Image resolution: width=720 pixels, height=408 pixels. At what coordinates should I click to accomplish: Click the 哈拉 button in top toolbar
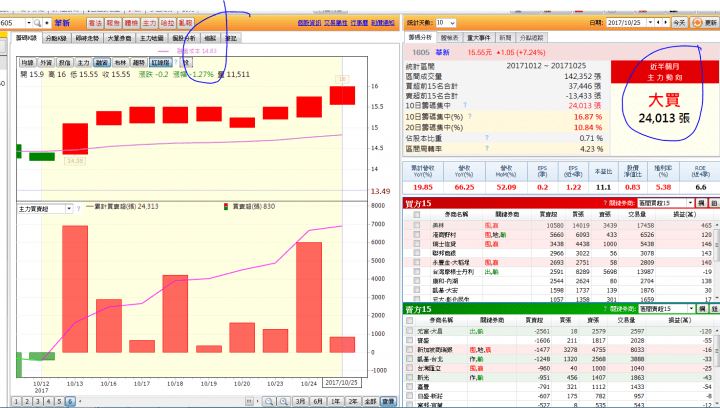[x=167, y=23]
